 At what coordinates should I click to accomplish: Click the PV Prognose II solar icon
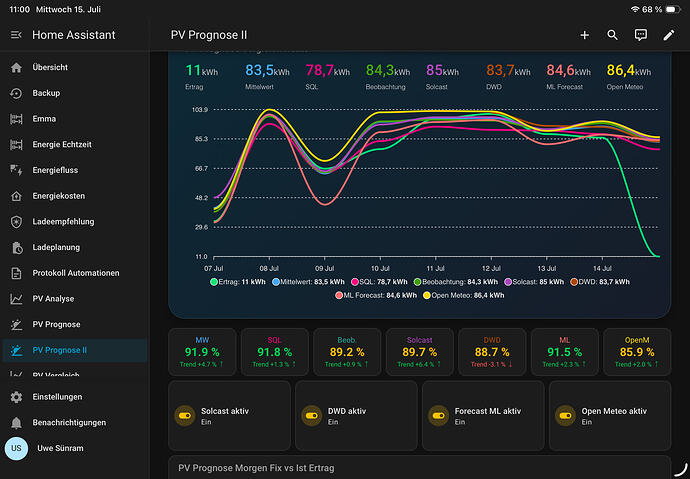(16, 351)
